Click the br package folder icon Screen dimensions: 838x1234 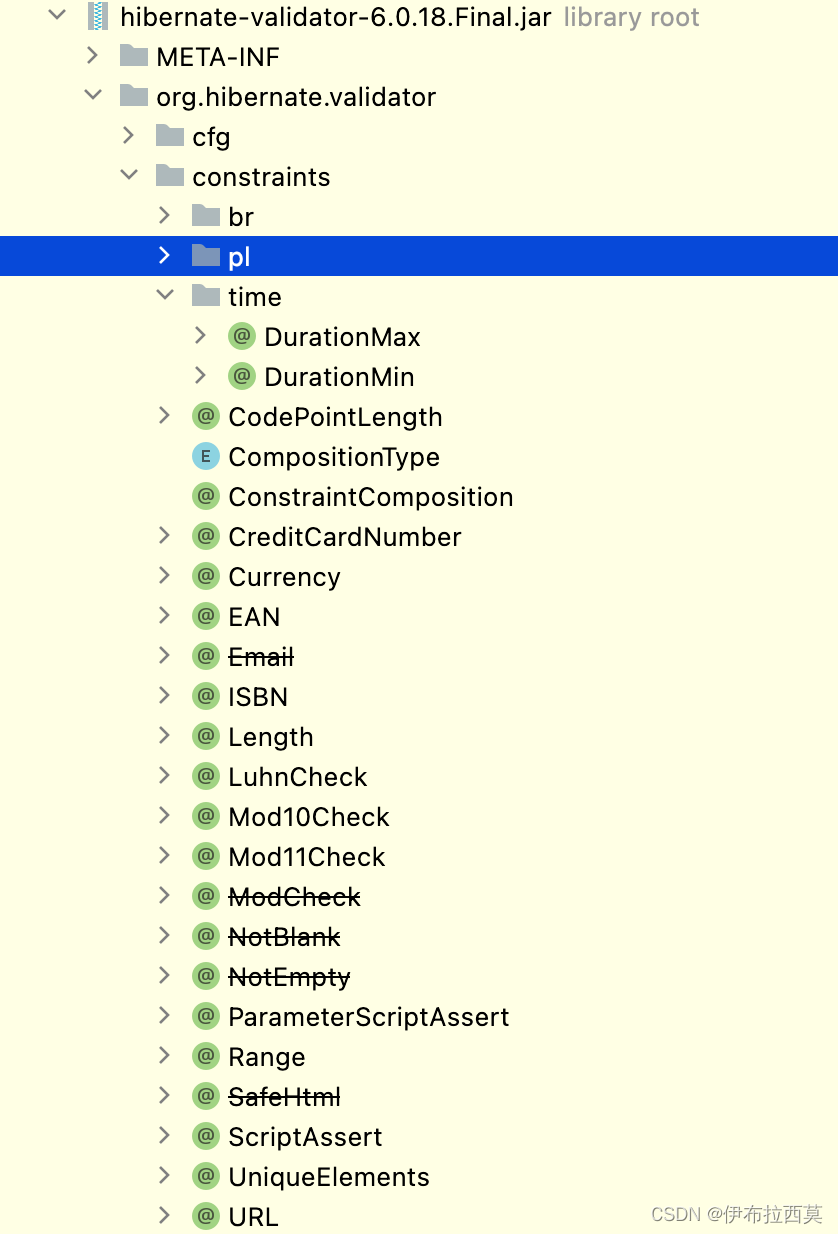point(206,216)
